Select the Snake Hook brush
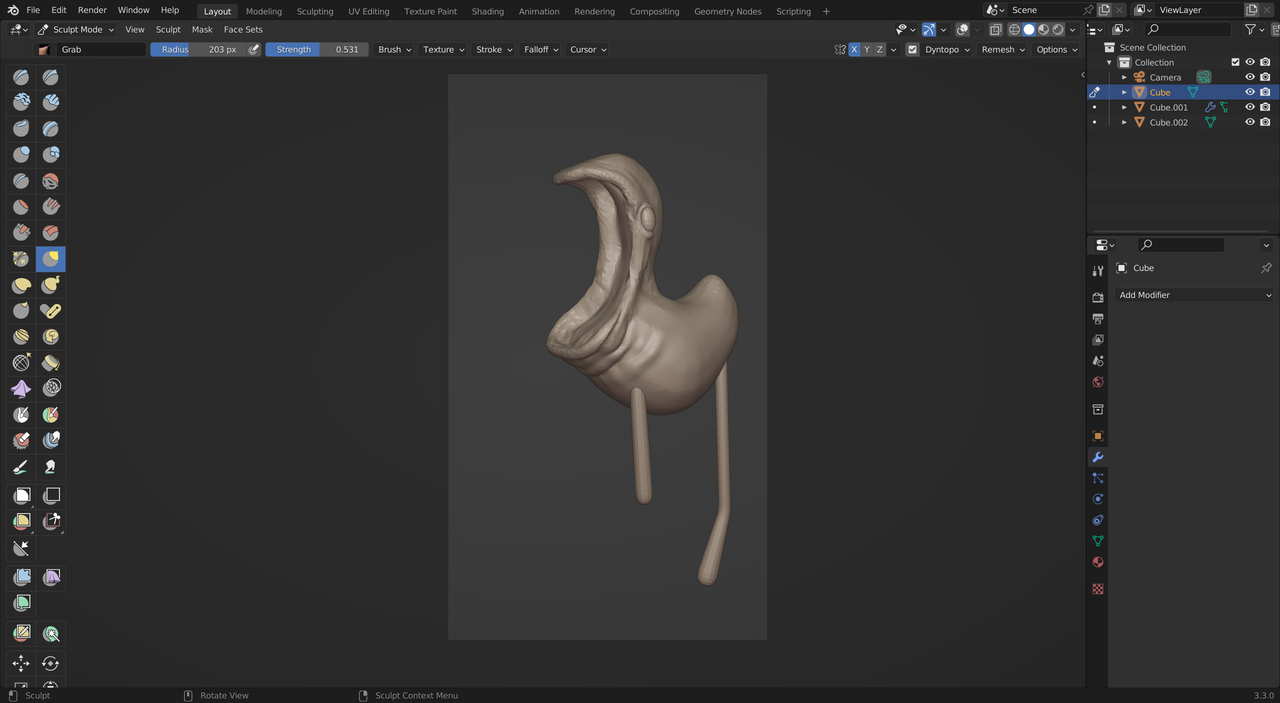Image resolution: width=1280 pixels, height=703 pixels. pyautogui.click(x=51, y=285)
